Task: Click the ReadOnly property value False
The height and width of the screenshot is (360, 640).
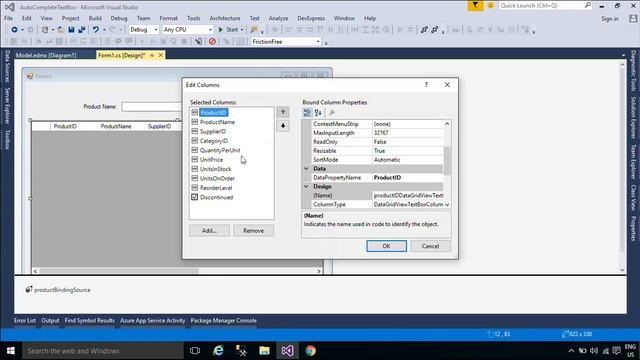Action: point(408,142)
